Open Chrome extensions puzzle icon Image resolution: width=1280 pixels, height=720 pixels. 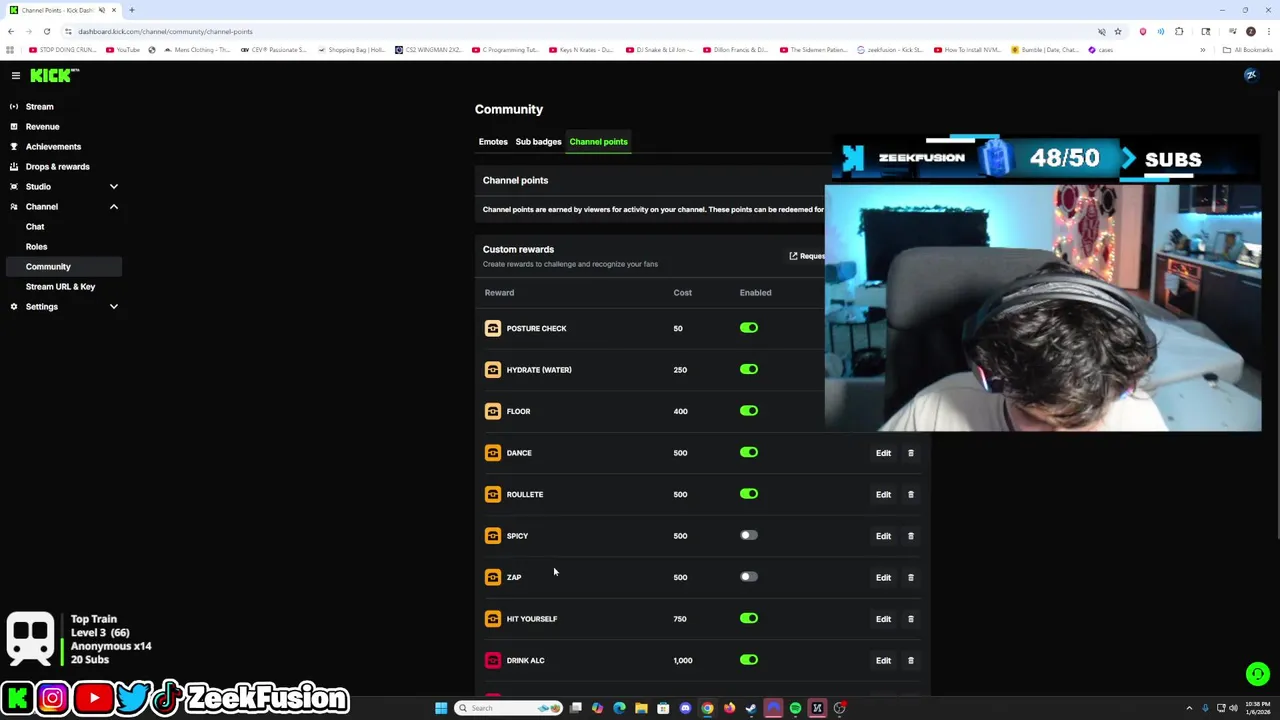point(1179,31)
